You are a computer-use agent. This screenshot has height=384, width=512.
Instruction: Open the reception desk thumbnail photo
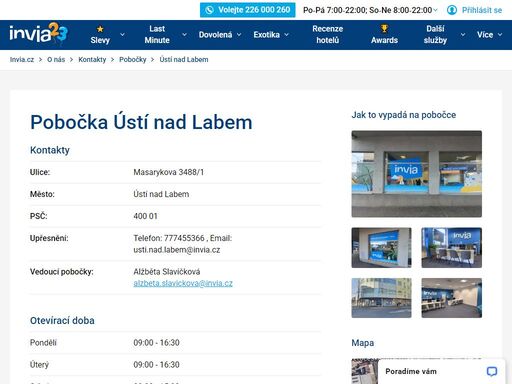[451, 248]
